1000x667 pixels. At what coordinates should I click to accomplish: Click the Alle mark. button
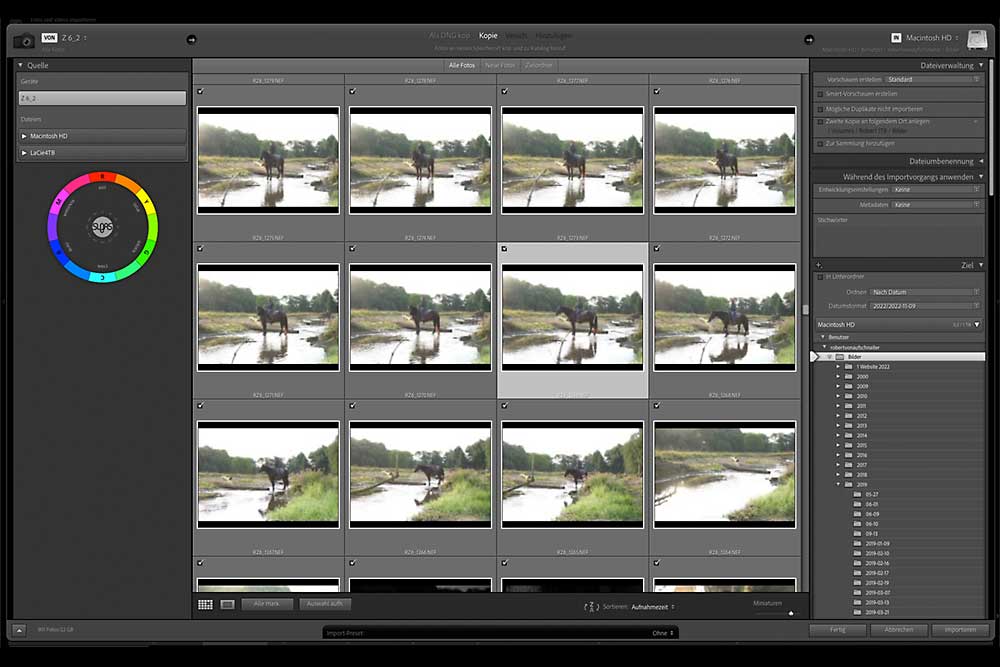click(x=267, y=604)
